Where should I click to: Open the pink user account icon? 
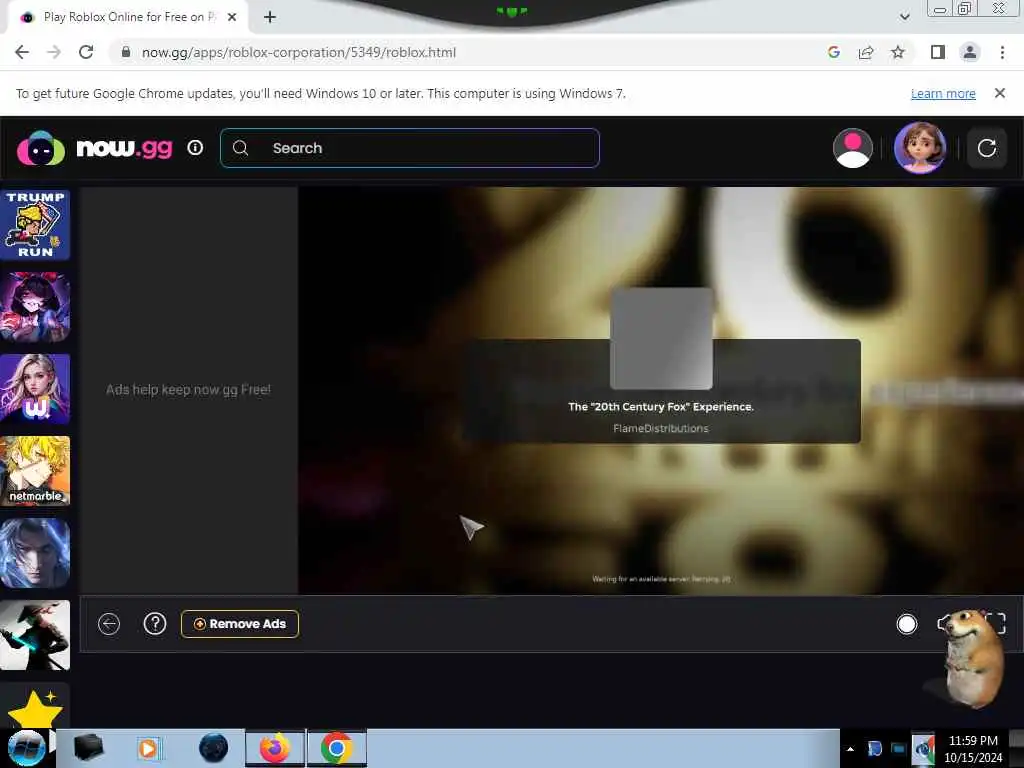point(852,148)
